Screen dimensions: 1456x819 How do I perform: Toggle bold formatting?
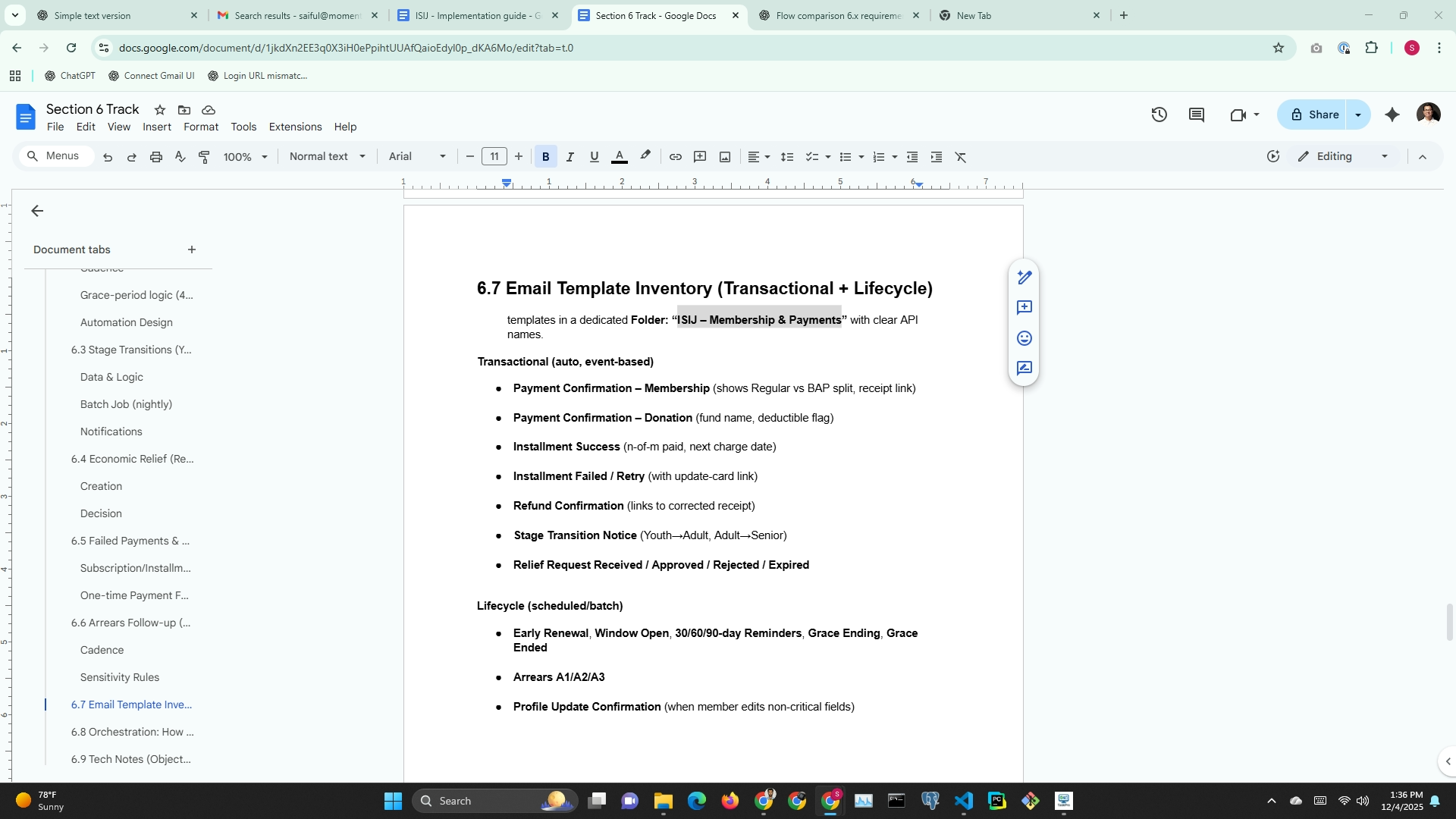click(545, 157)
